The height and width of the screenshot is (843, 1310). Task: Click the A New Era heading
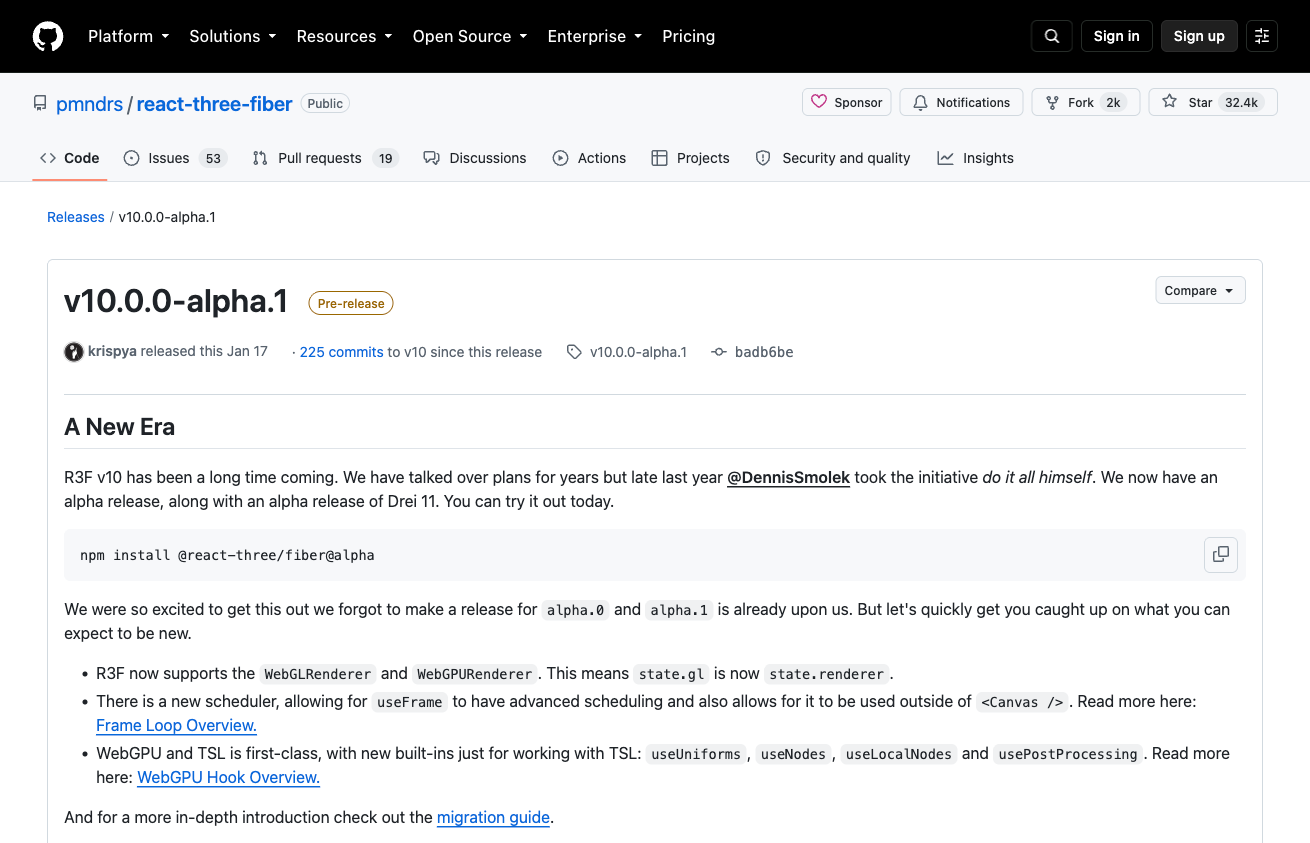point(120,427)
